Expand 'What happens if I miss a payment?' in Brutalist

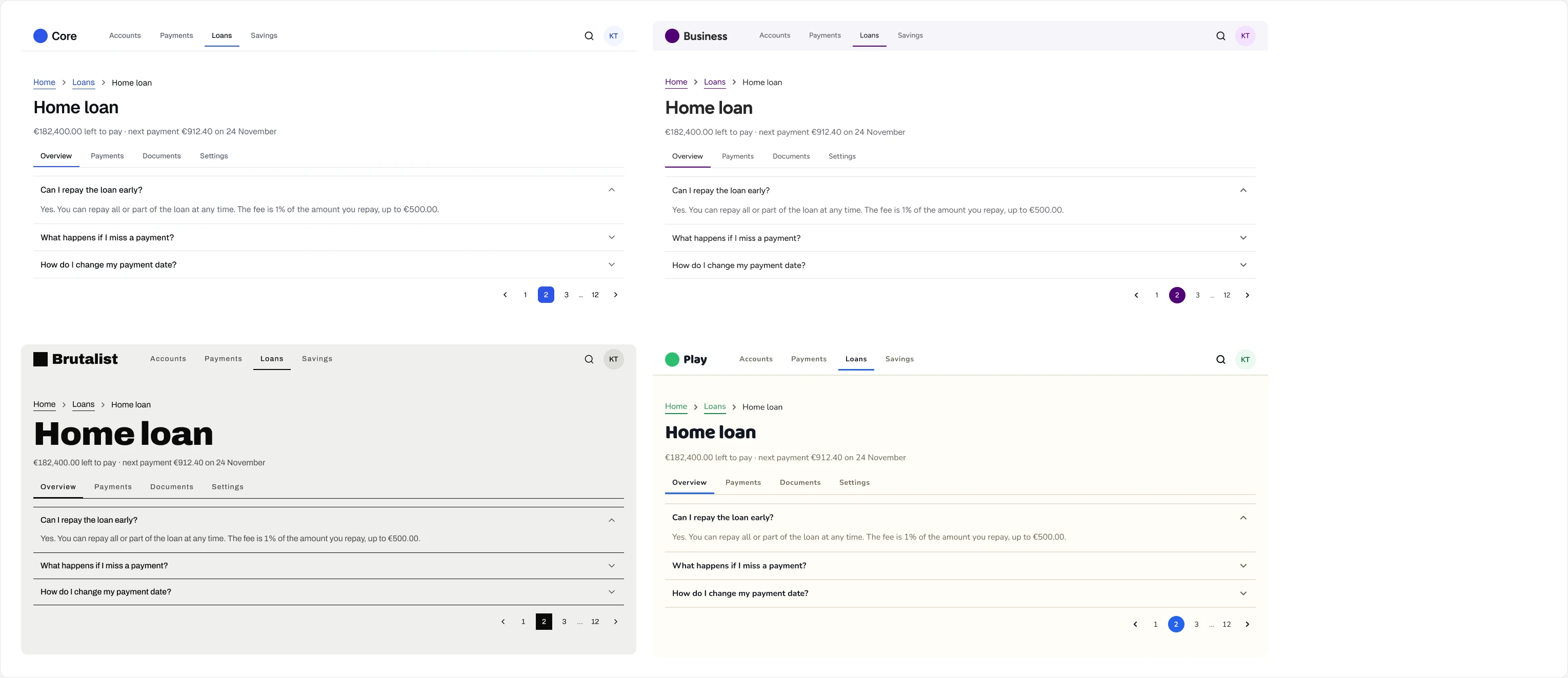329,566
